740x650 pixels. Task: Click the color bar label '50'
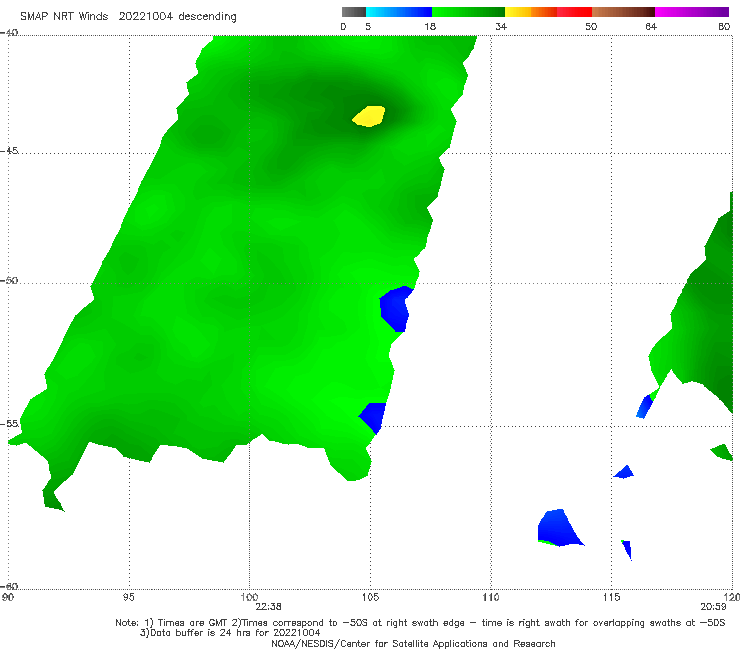point(591,26)
